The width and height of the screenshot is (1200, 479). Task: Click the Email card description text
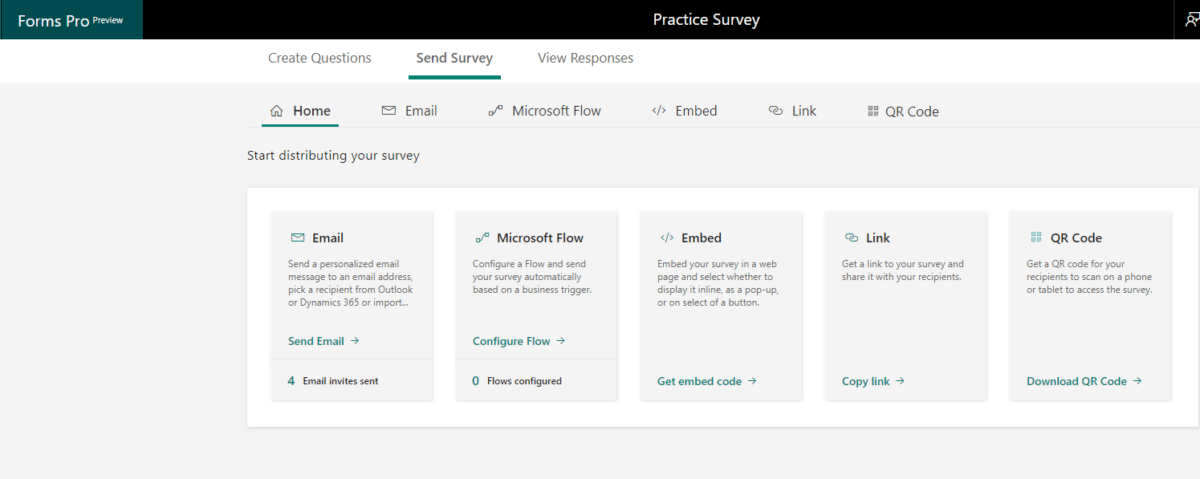point(349,284)
